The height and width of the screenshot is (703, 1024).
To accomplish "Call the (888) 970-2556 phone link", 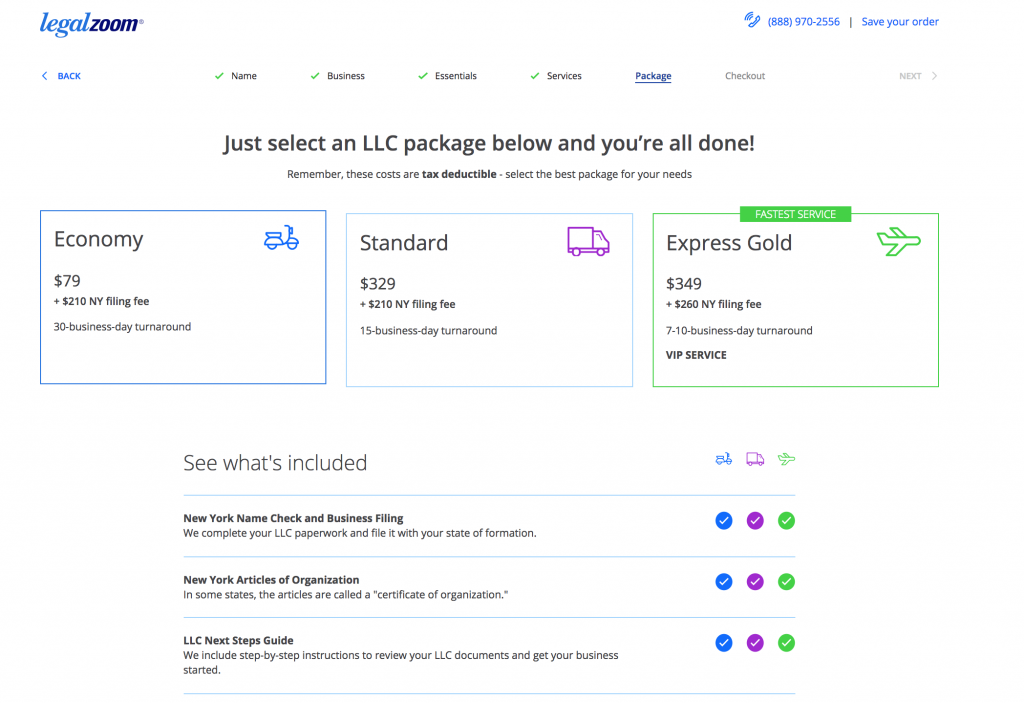I will (803, 22).
